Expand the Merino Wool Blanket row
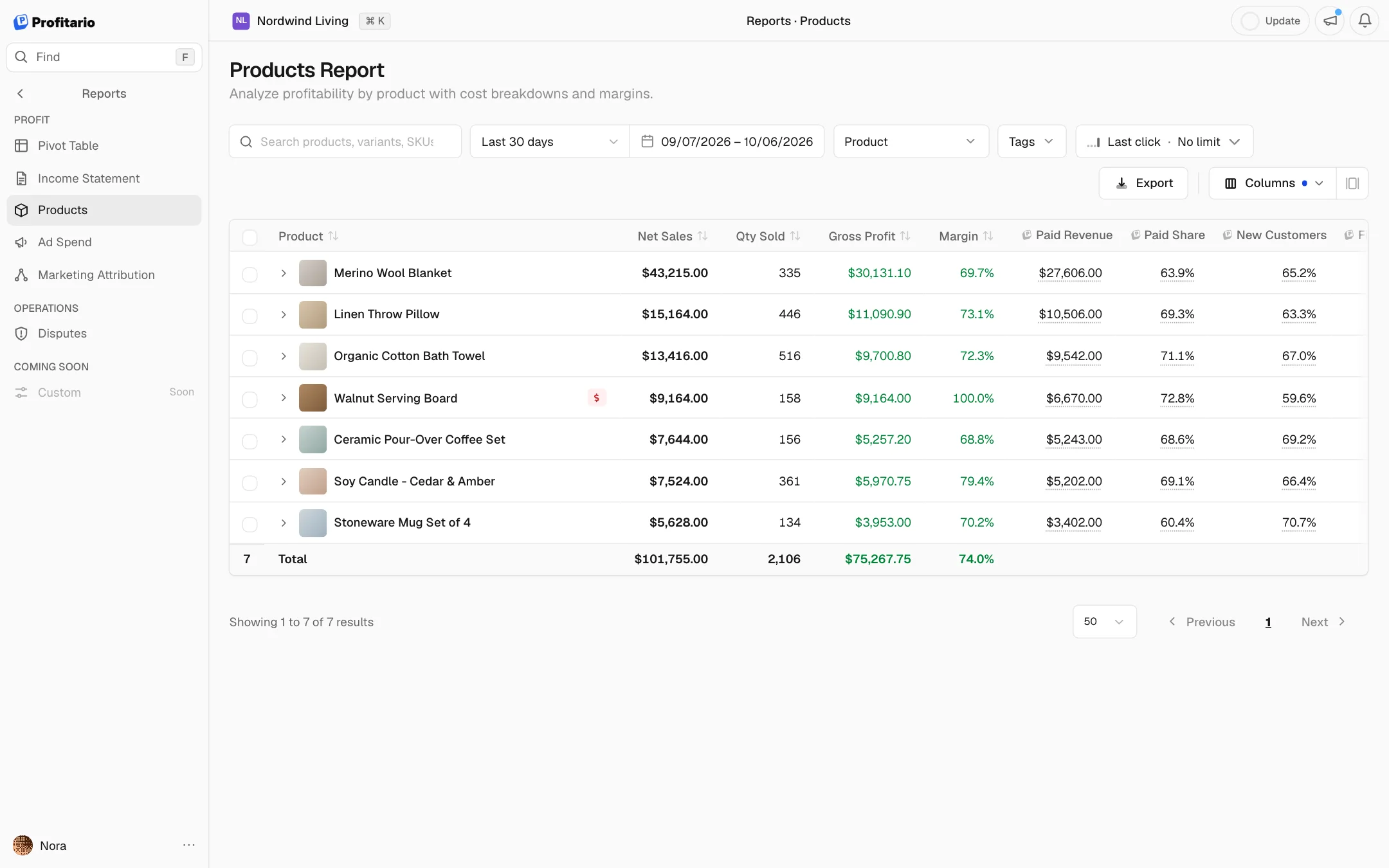 coord(284,273)
